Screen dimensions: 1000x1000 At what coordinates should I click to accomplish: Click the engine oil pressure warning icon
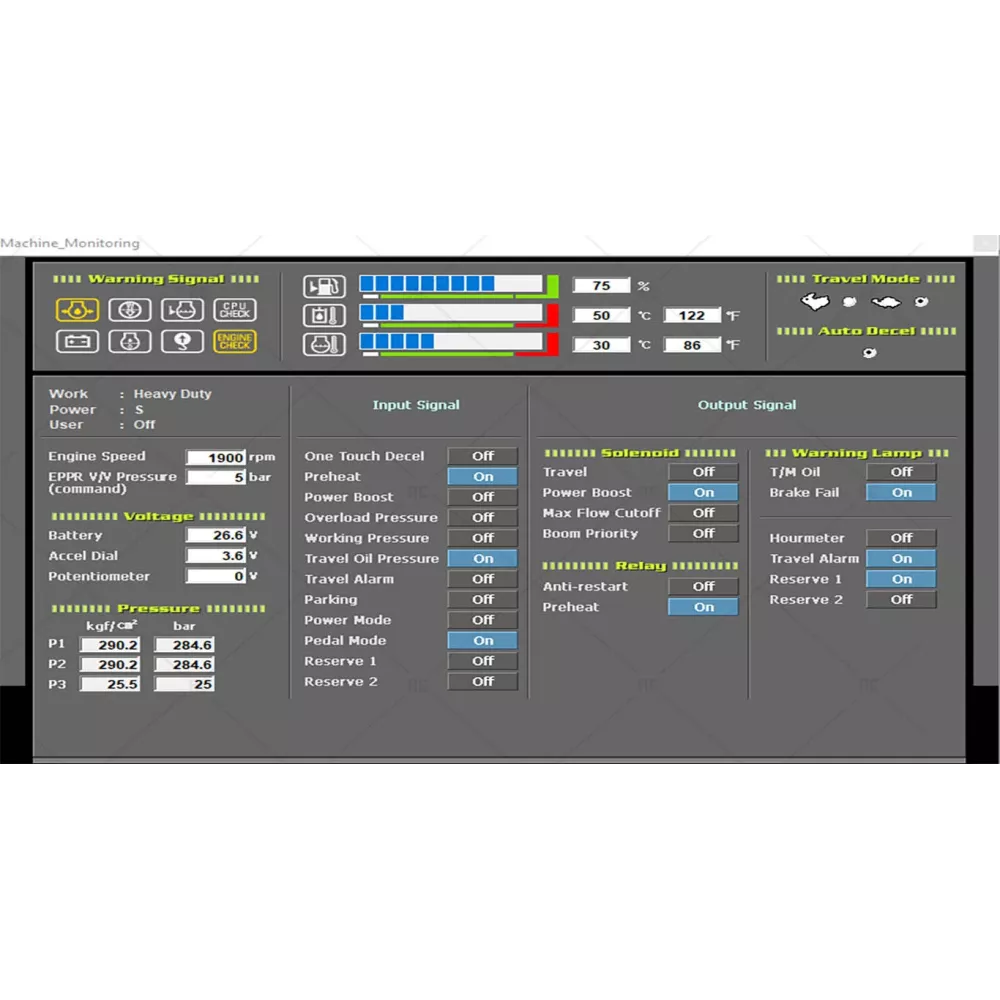point(77,310)
